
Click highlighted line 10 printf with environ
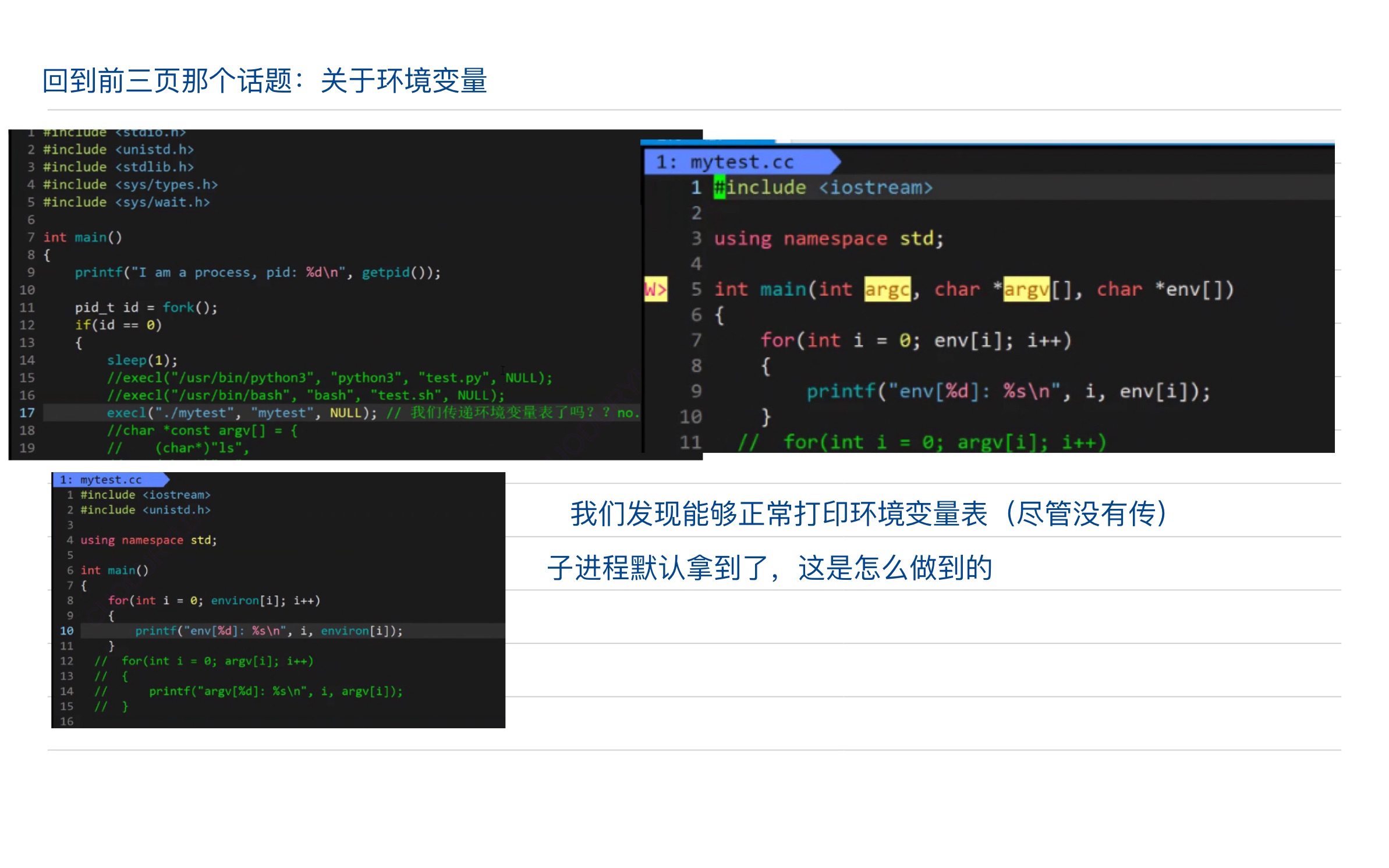pos(268,630)
